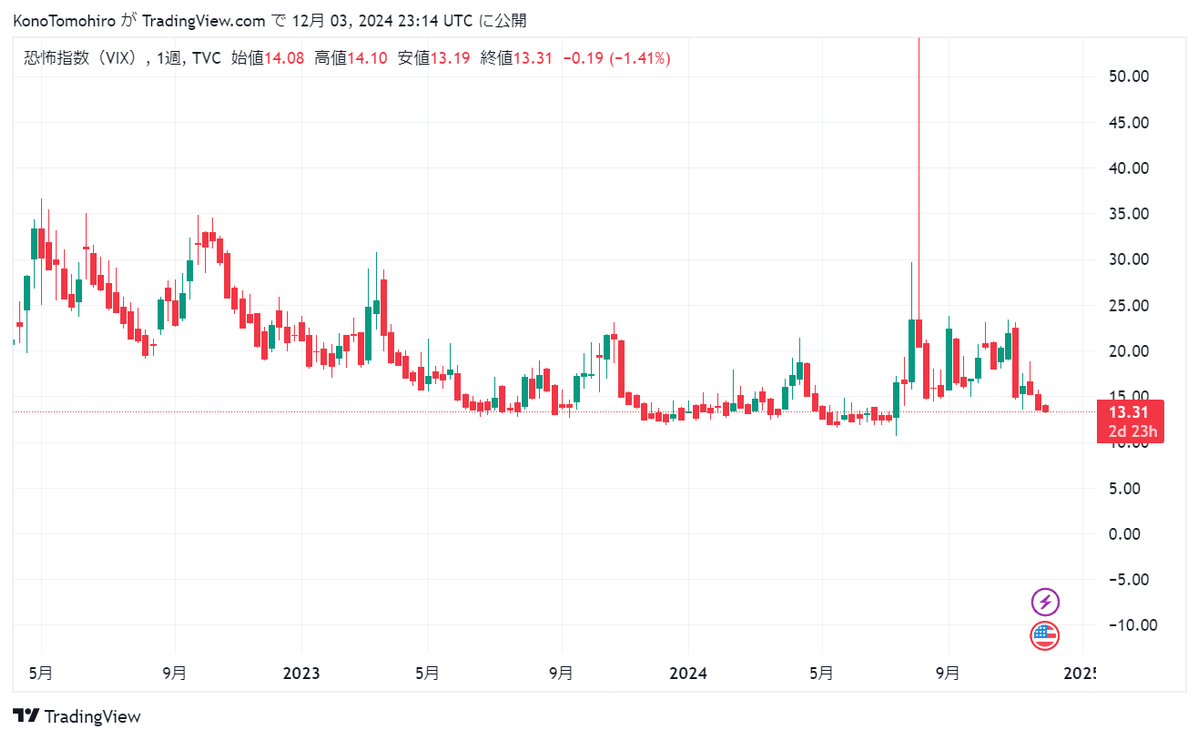Click the opening value 始値14.08
This screenshot has height=740, width=1200.
click(266, 59)
